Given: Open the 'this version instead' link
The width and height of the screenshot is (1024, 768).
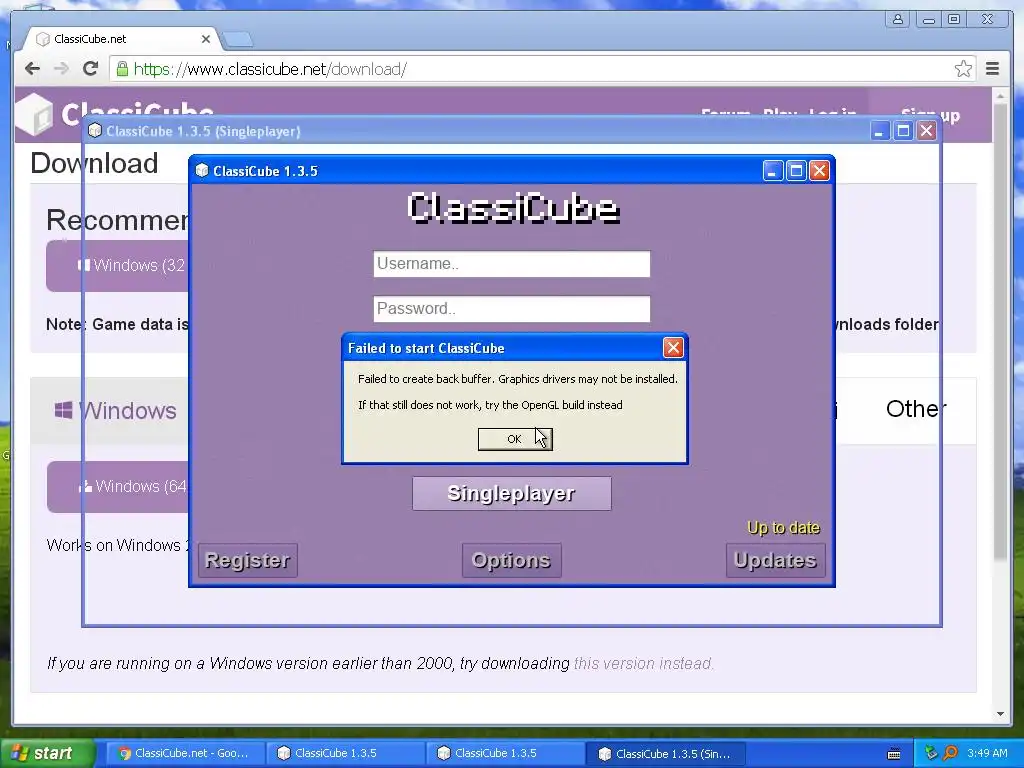Looking at the screenshot, I should coord(643,664).
